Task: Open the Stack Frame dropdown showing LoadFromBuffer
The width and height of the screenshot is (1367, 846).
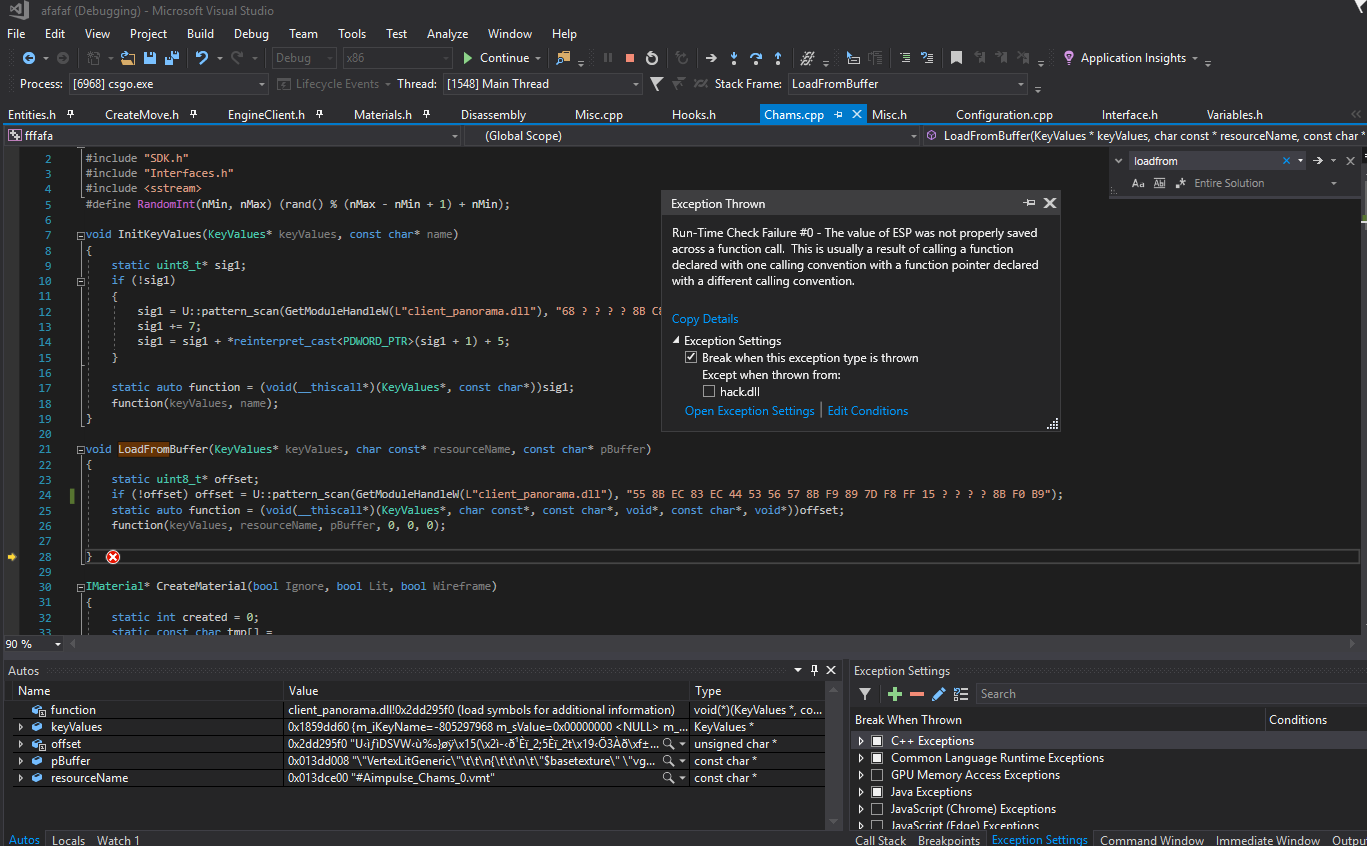Action: coord(1020,84)
